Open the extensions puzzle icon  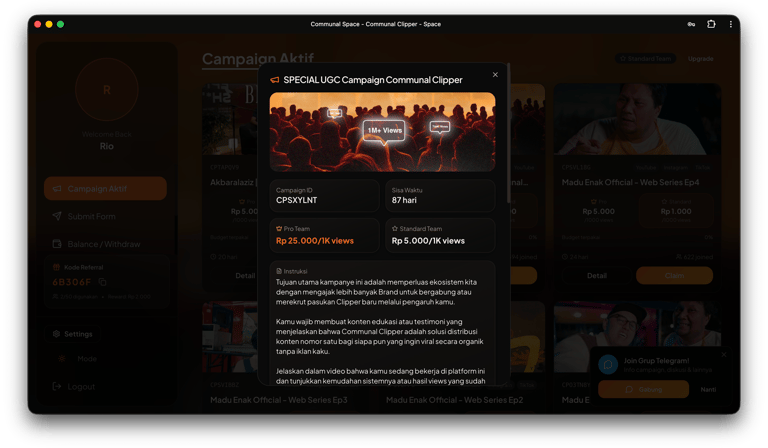(x=711, y=24)
